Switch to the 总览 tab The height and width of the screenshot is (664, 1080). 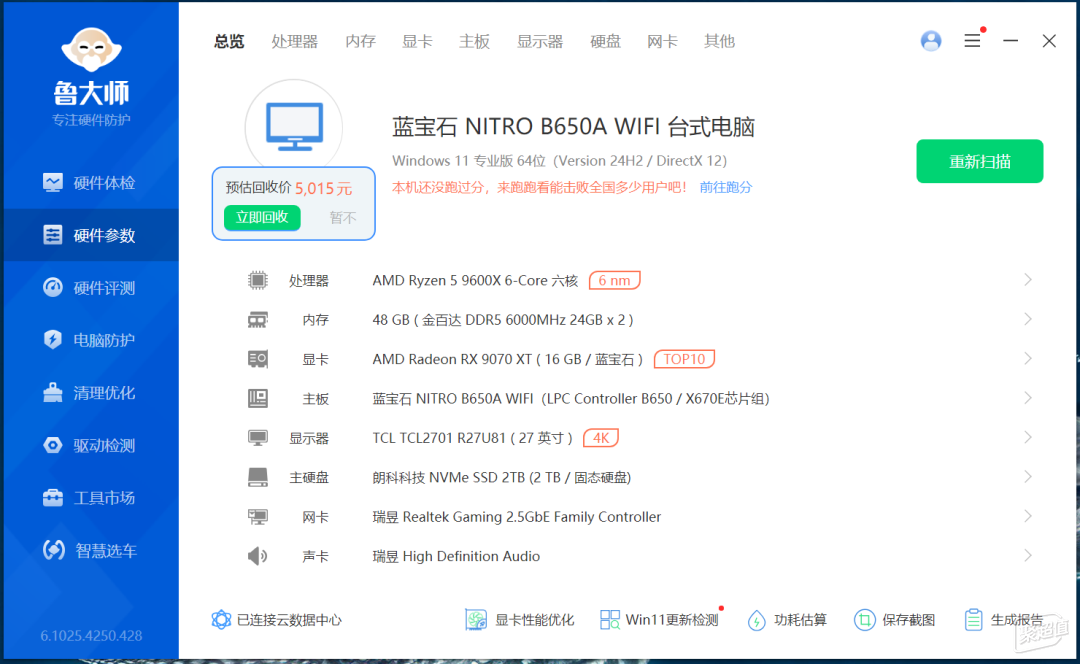[229, 41]
